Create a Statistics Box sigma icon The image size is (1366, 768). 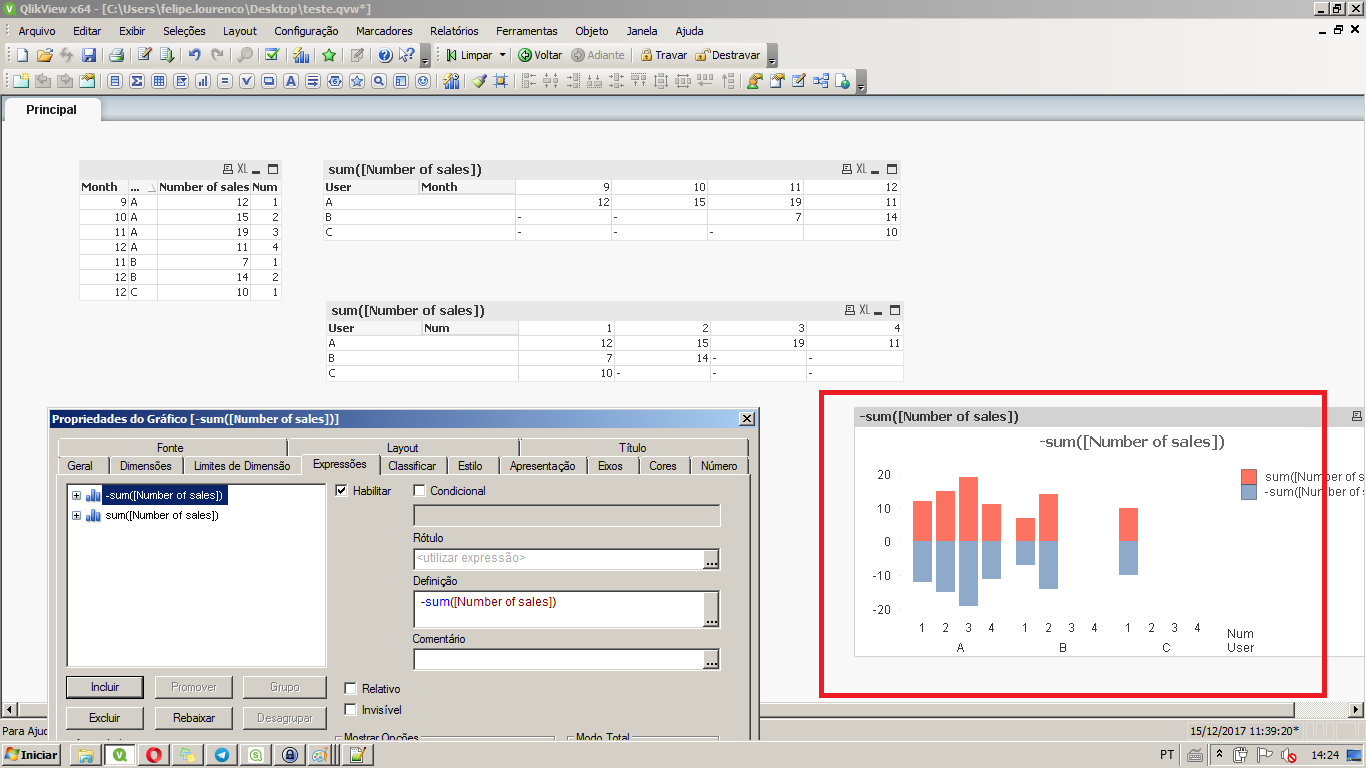pos(136,81)
